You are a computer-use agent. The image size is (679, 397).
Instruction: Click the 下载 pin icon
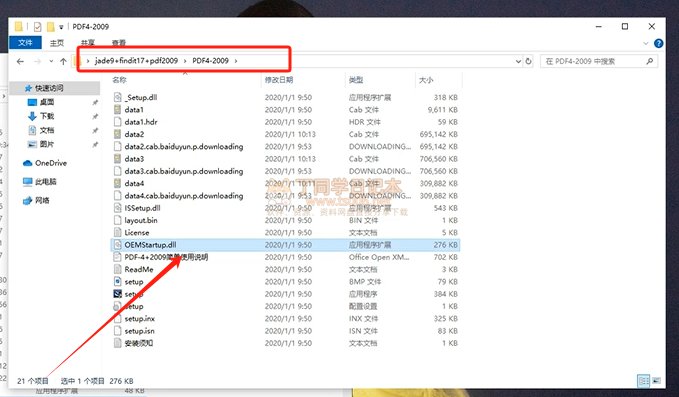(95, 116)
